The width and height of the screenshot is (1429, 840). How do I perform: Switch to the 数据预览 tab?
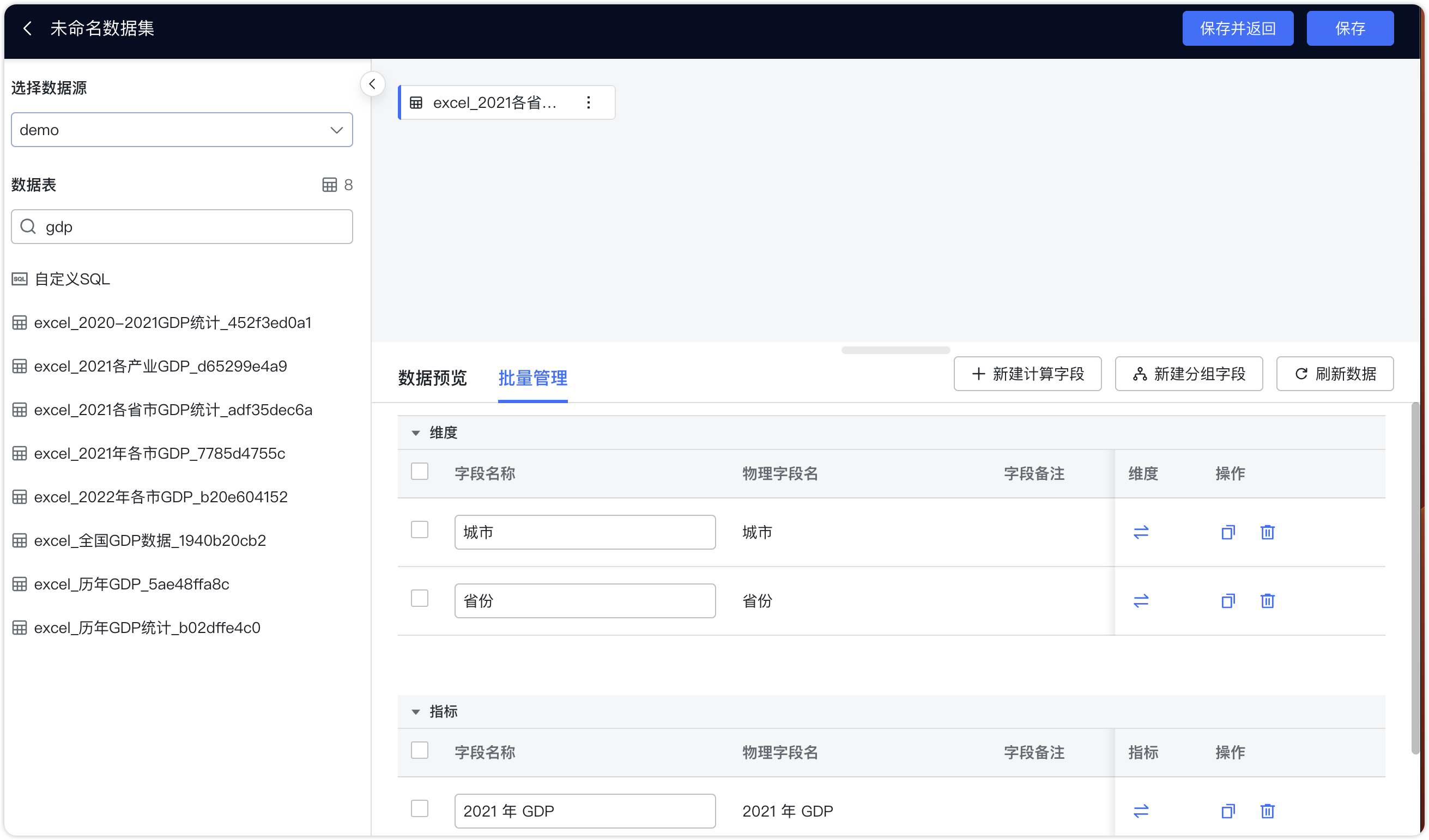[x=432, y=378]
